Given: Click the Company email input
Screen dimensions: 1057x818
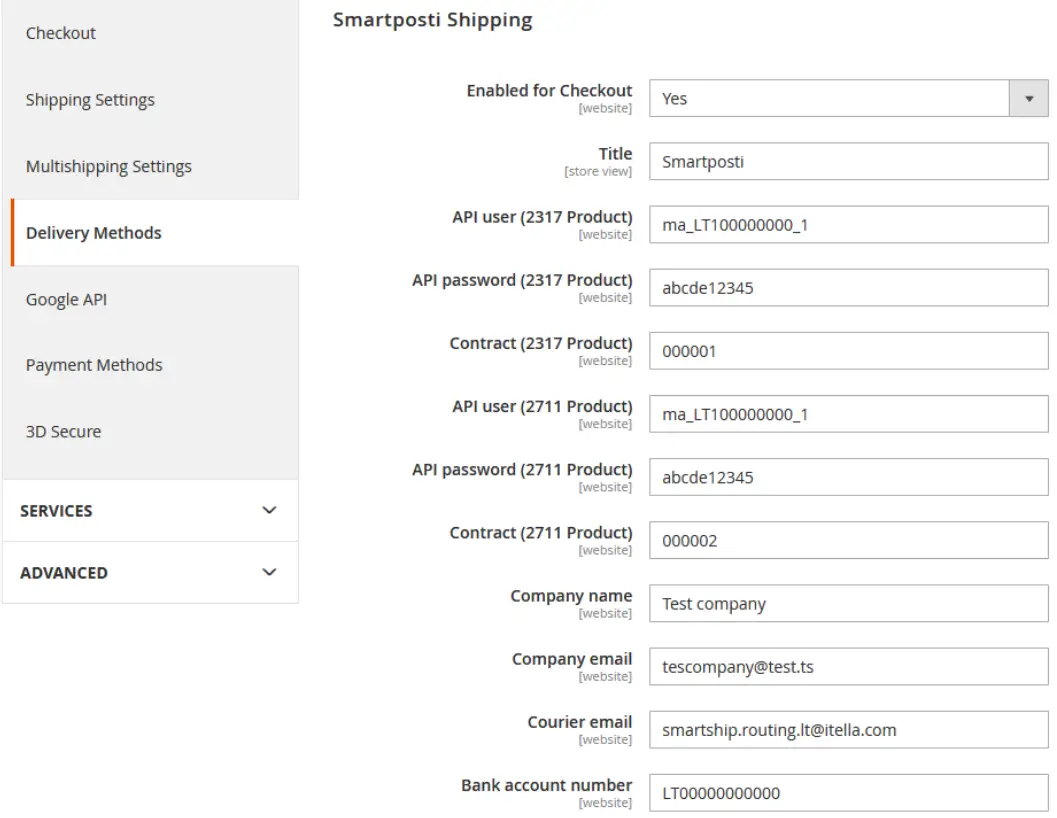Looking at the screenshot, I should (849, 667).
